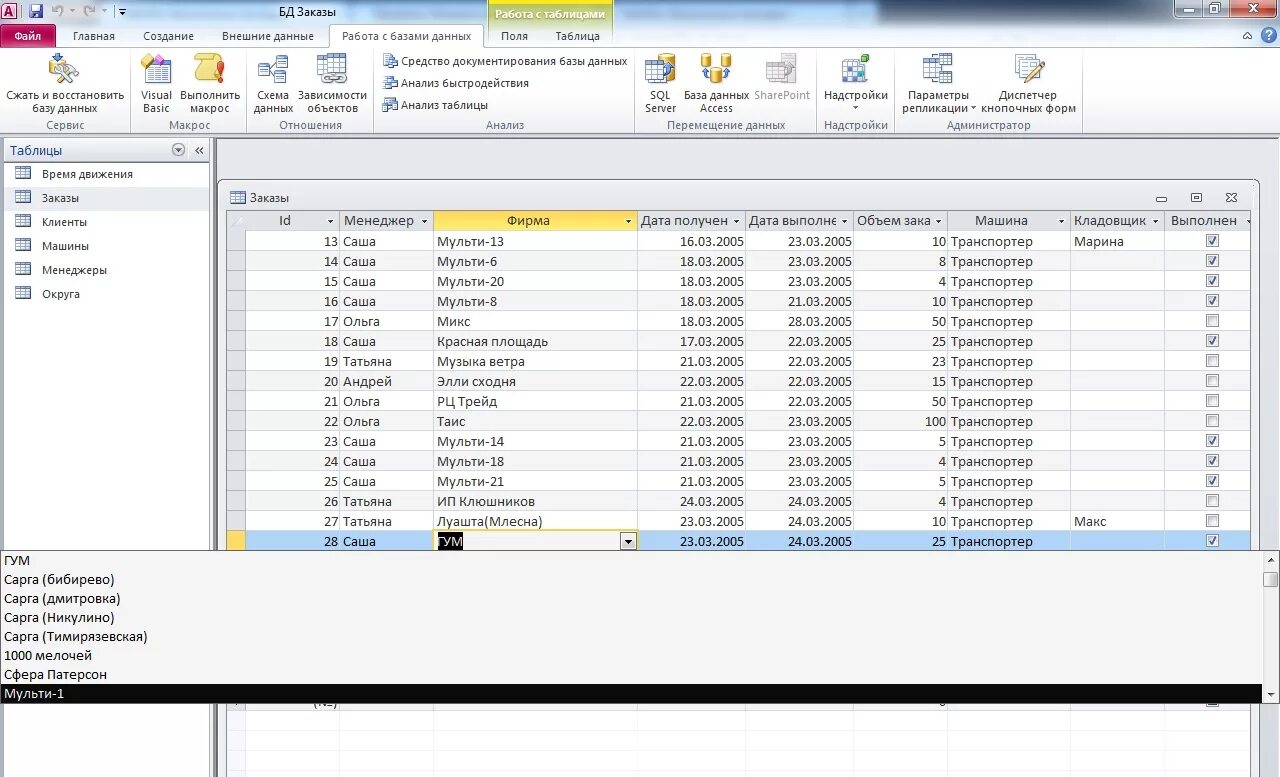The height and width of the screenshot is (777, 1280).
Task: Open the Visual Basic editor
Action: tap(156, 84)
